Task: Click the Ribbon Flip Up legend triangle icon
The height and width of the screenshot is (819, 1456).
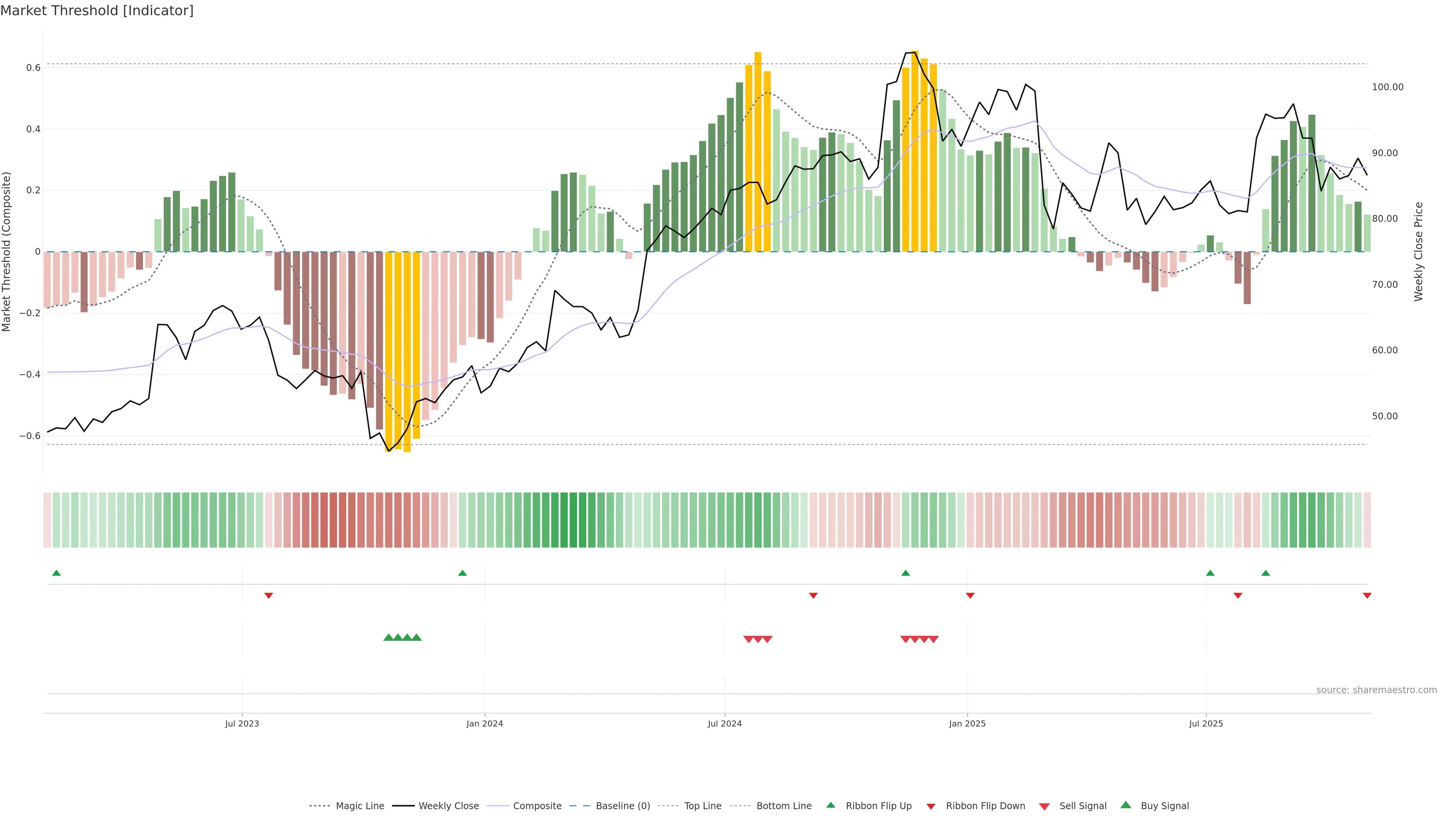Action: pos(830,805)
